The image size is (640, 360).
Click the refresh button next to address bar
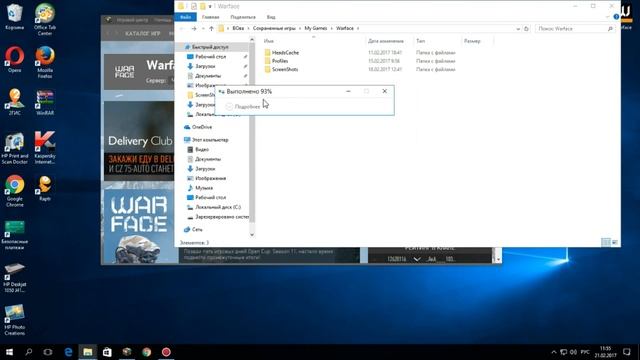click(x=526, y=29)
